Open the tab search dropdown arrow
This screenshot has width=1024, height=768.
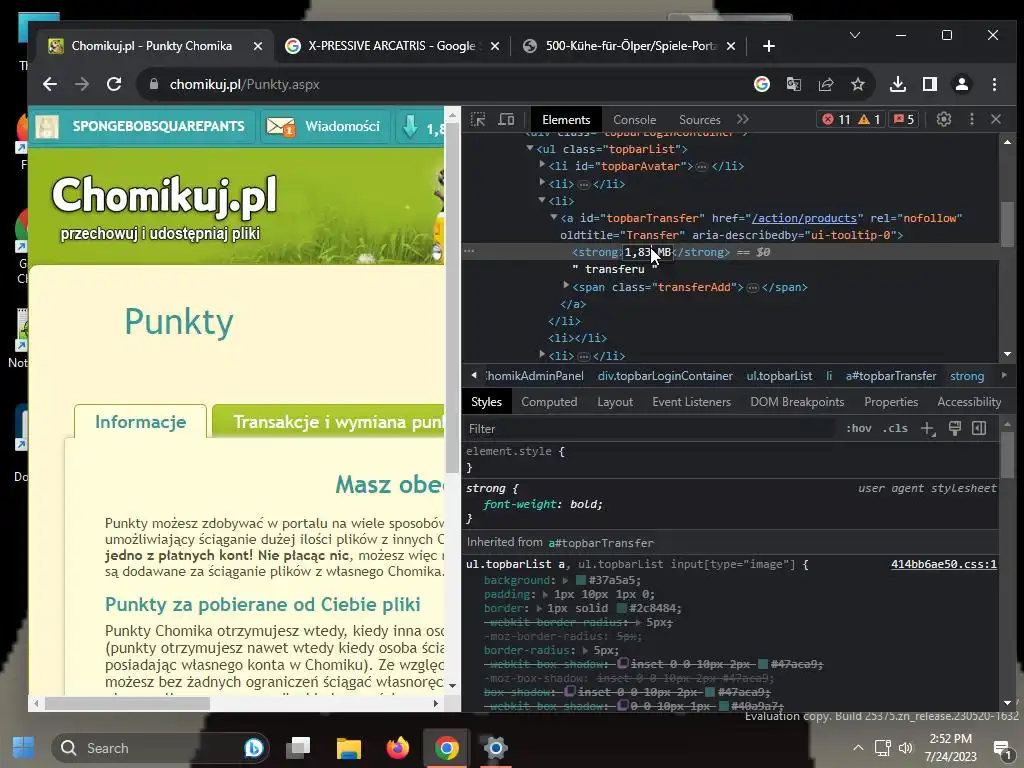(855, 35)
